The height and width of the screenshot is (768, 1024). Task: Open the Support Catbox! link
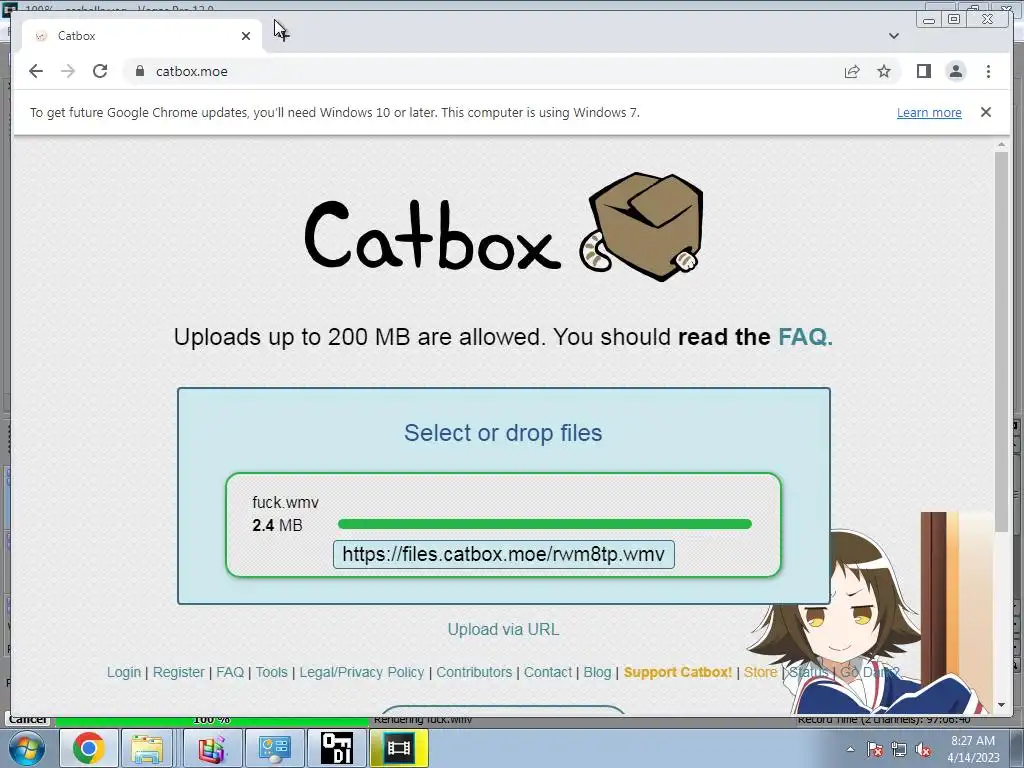(x=678, y=672)
